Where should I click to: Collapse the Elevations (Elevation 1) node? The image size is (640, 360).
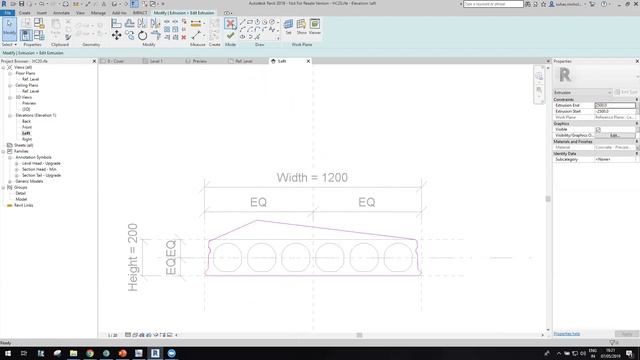pyautogui.click(x=10, y=116)
